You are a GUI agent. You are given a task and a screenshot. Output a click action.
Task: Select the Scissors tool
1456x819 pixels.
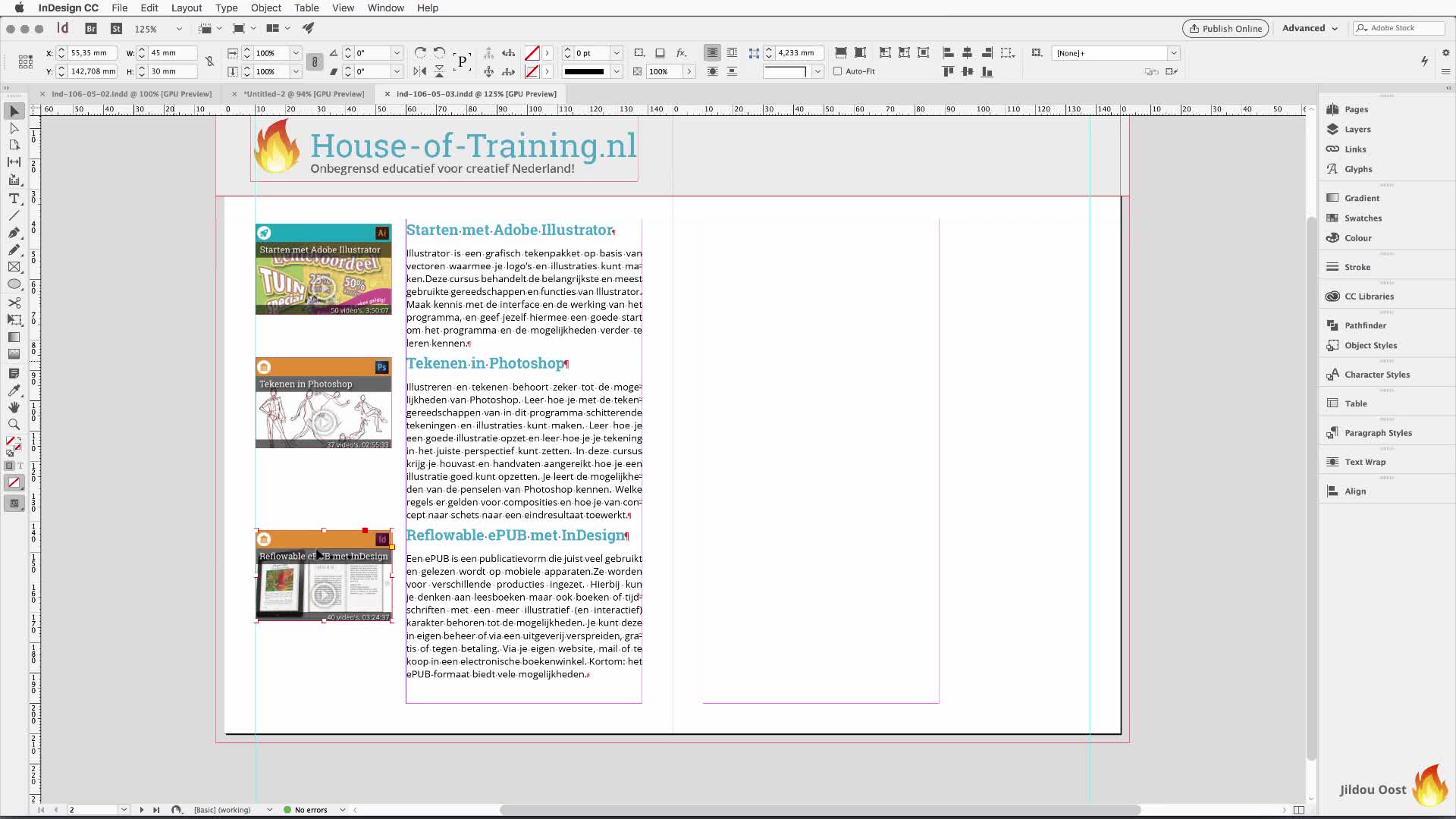click(14, 303)
